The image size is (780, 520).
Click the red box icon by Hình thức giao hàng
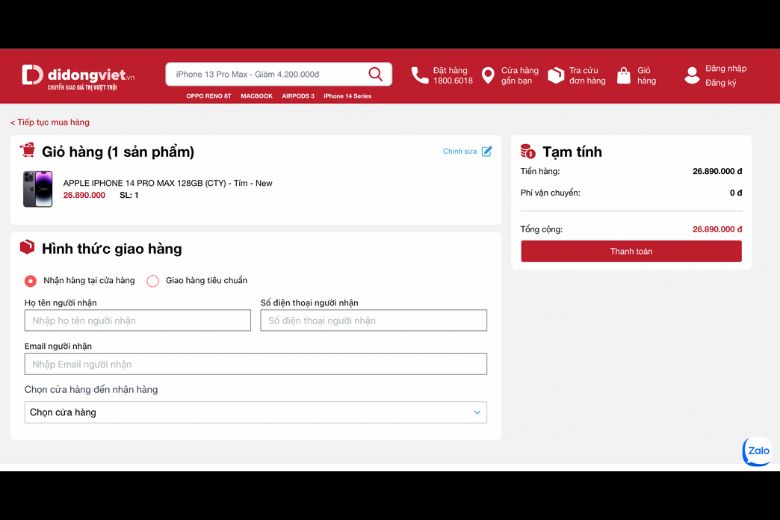(x=27, y=247)
